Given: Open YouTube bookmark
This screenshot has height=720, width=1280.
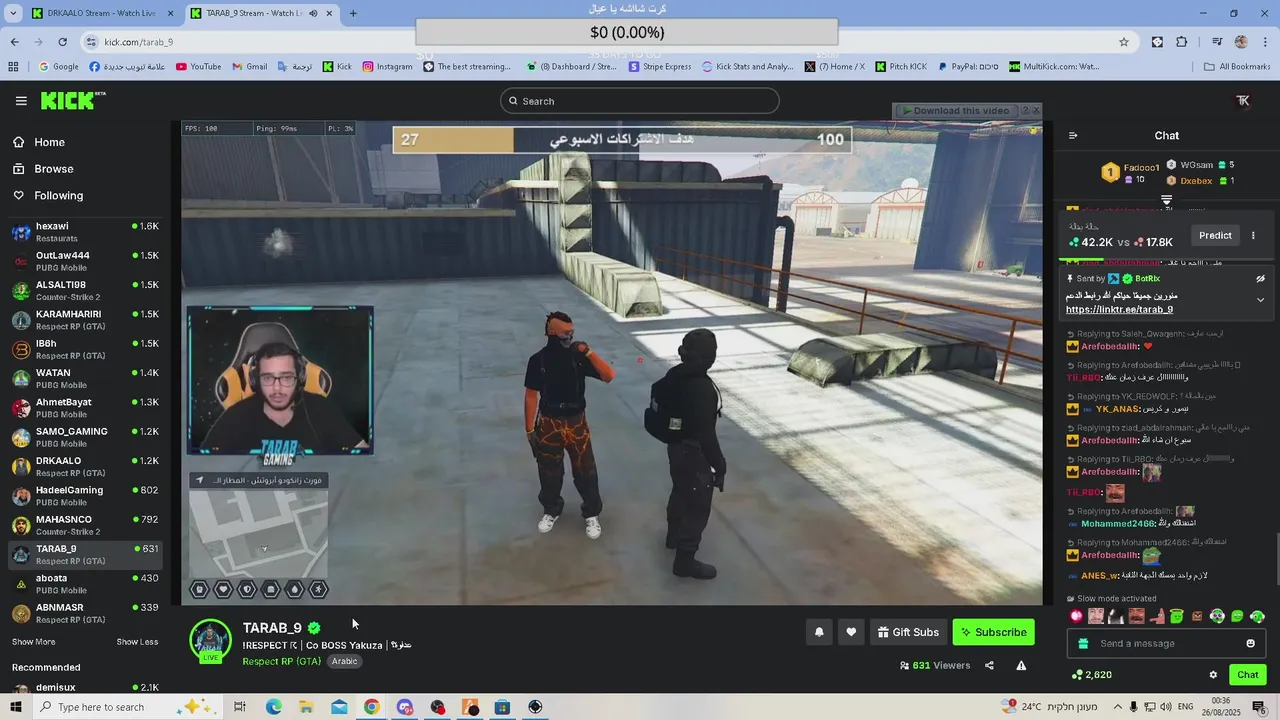Looking at the screenshot, I should pos(198,67).
